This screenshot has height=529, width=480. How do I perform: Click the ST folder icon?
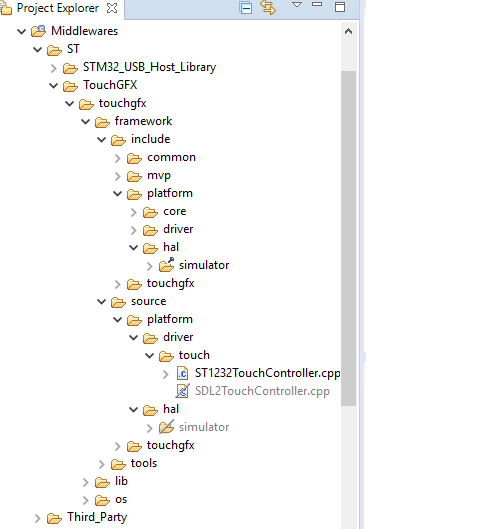54,50
